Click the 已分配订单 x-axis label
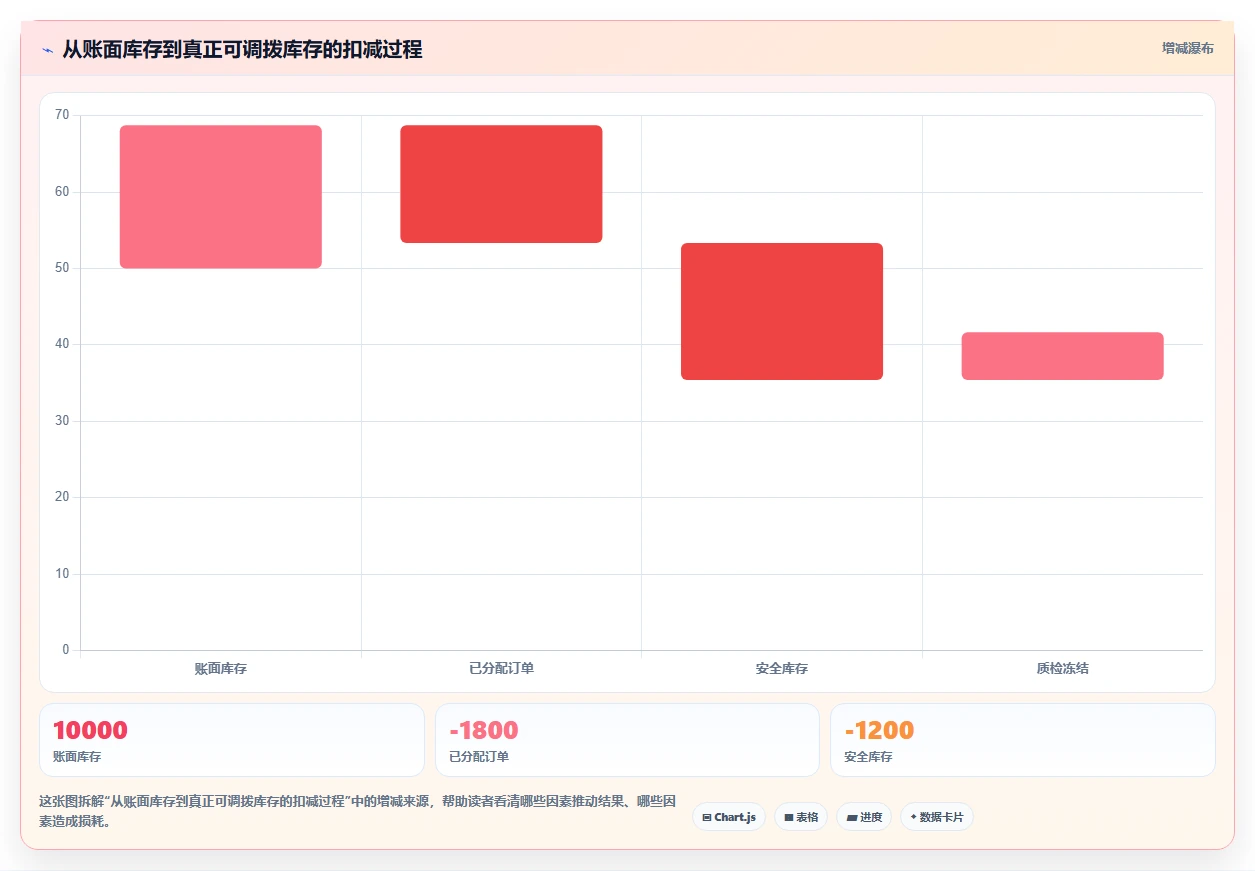The height and width of the screenshot is (871, 1255). coord(501,668)
